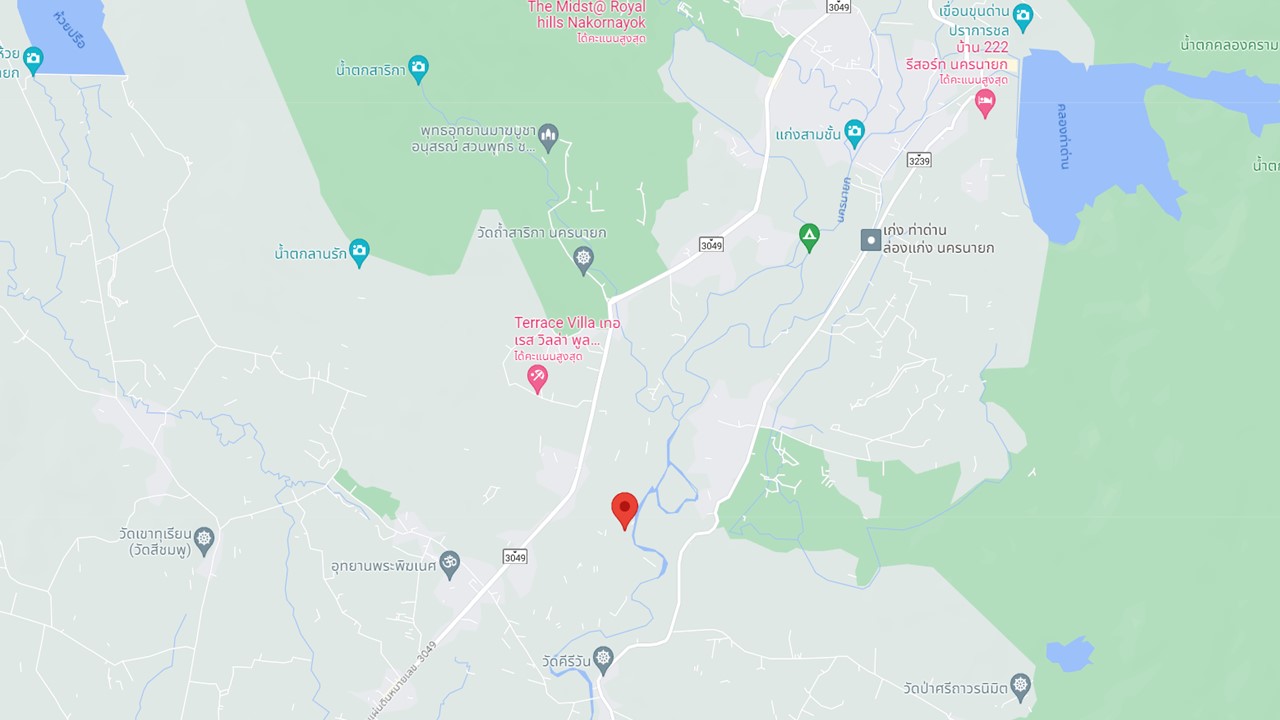Click the pink Terrace Villa pool marker

point(538,378)
